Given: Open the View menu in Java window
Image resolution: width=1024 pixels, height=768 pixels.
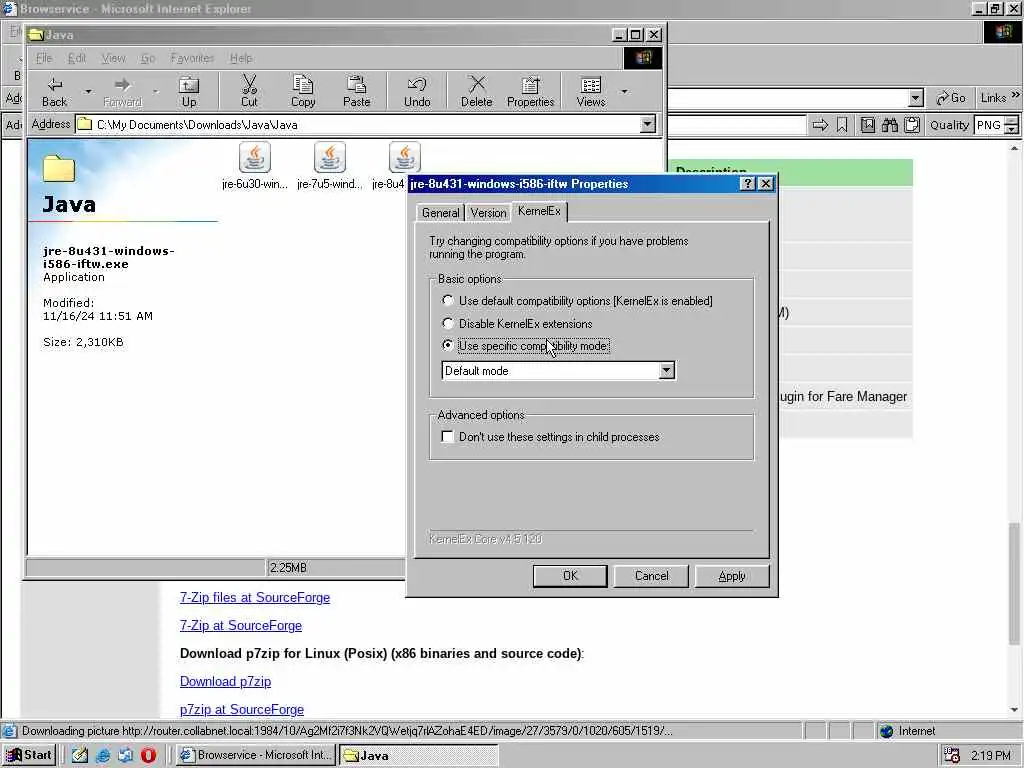Looking at the screenshot, I should click(x=113, y=58).
